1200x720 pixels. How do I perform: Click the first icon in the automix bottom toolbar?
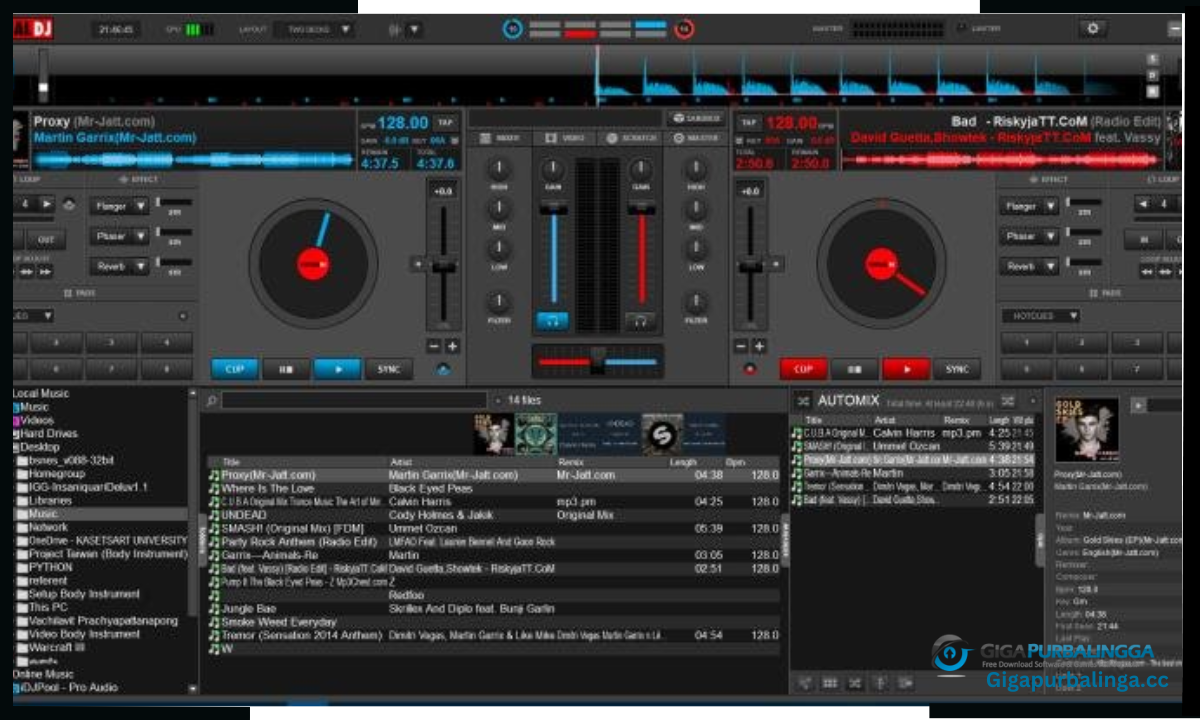click(804, 683)
